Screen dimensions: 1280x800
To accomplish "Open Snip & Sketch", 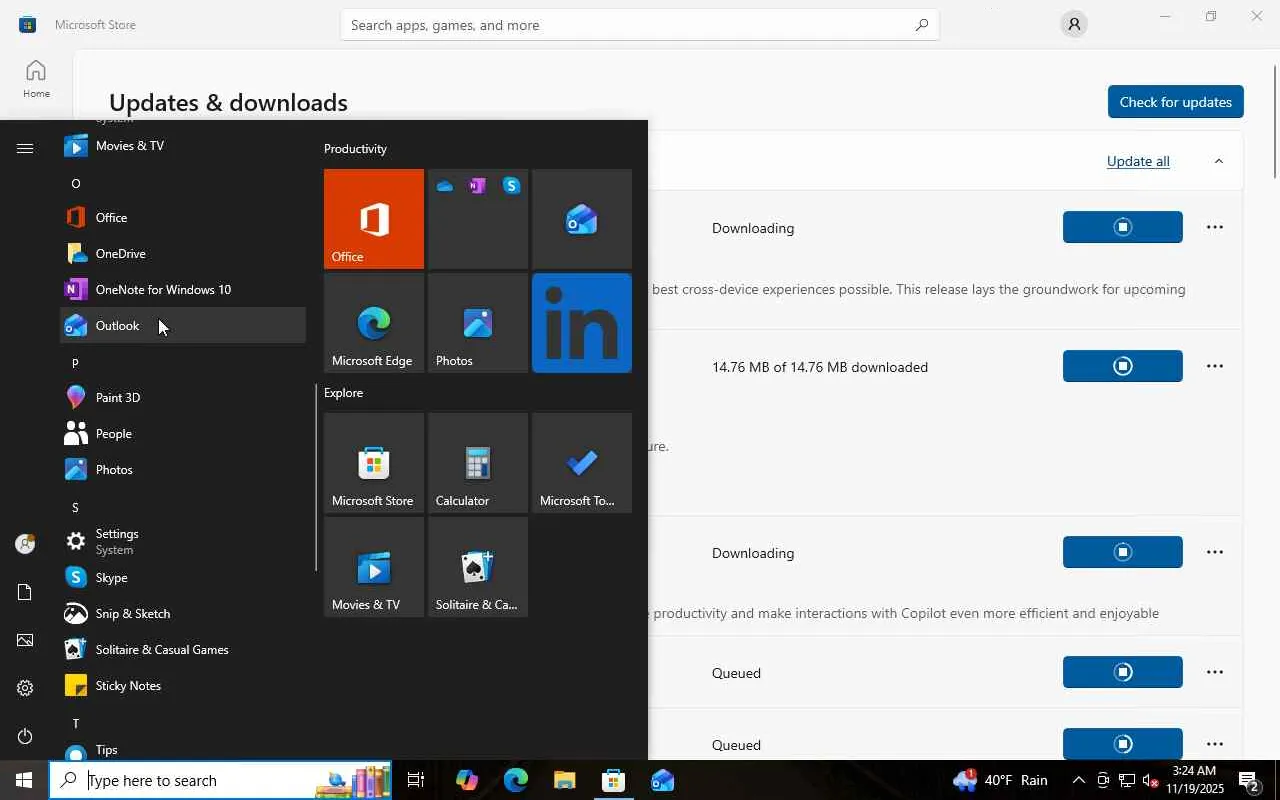I will [183, 613].
